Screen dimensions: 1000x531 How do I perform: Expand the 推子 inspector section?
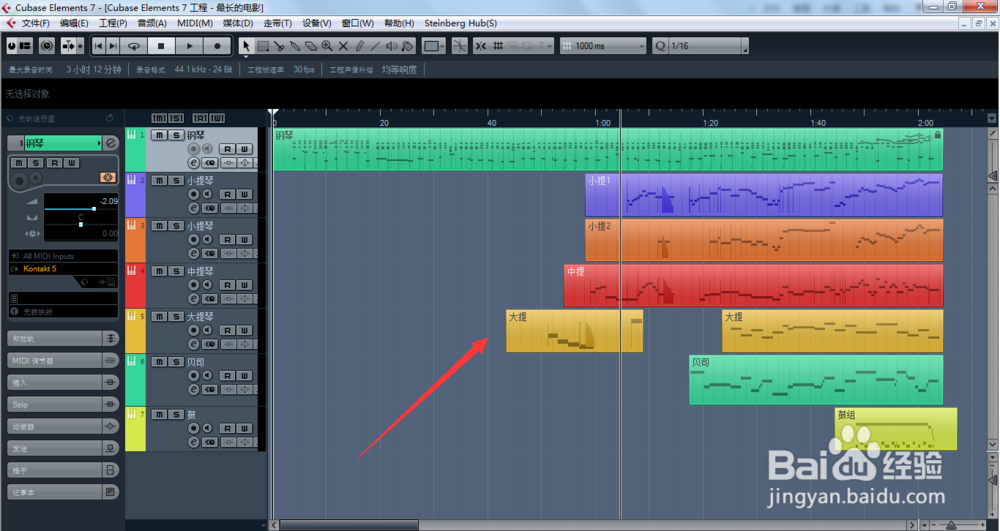[63, 470]
